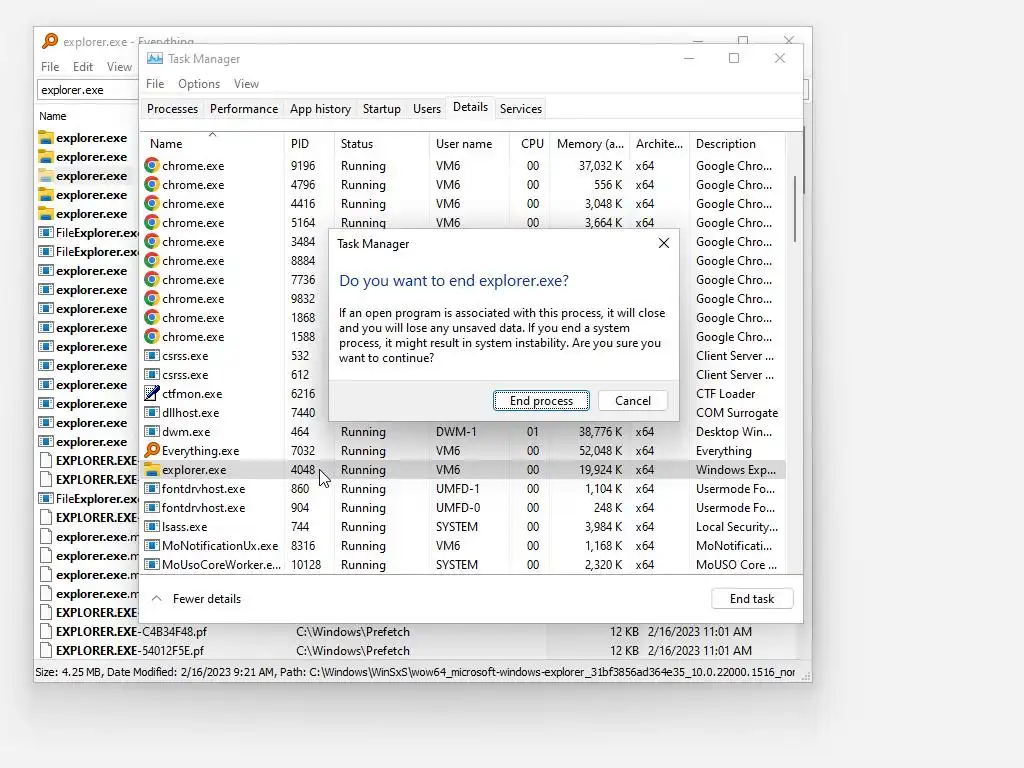Sort by User name column header
The height and width of the screenshot is (768, 1024).
469,144
